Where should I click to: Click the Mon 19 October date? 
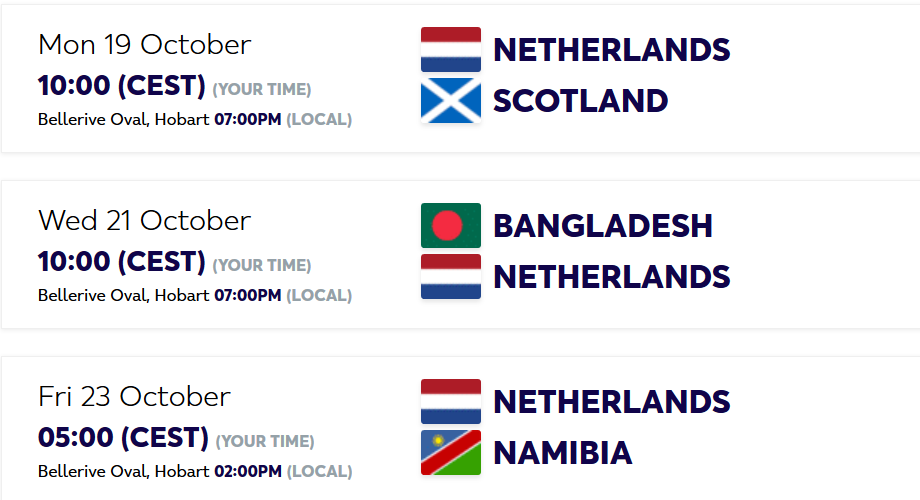(144, 45)
